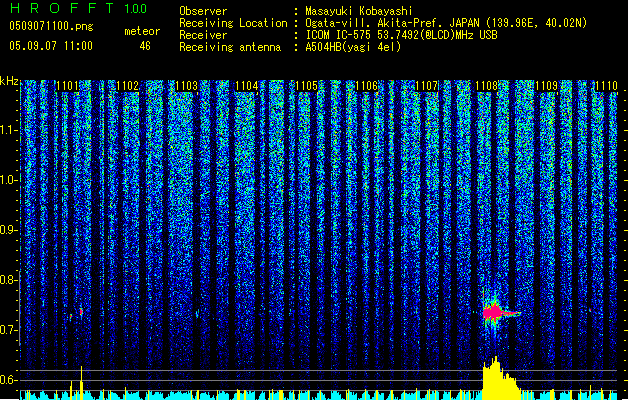Click the 1106 time marker
The height and width of the screenshot is (400, 629).
(x=367, y=86)
